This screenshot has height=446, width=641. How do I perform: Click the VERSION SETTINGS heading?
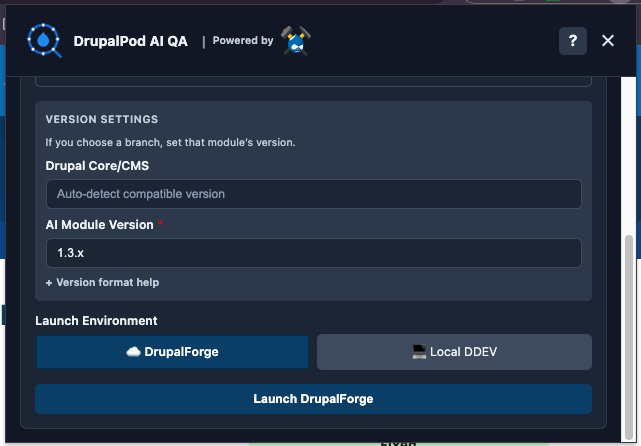[x=102, y=119]
